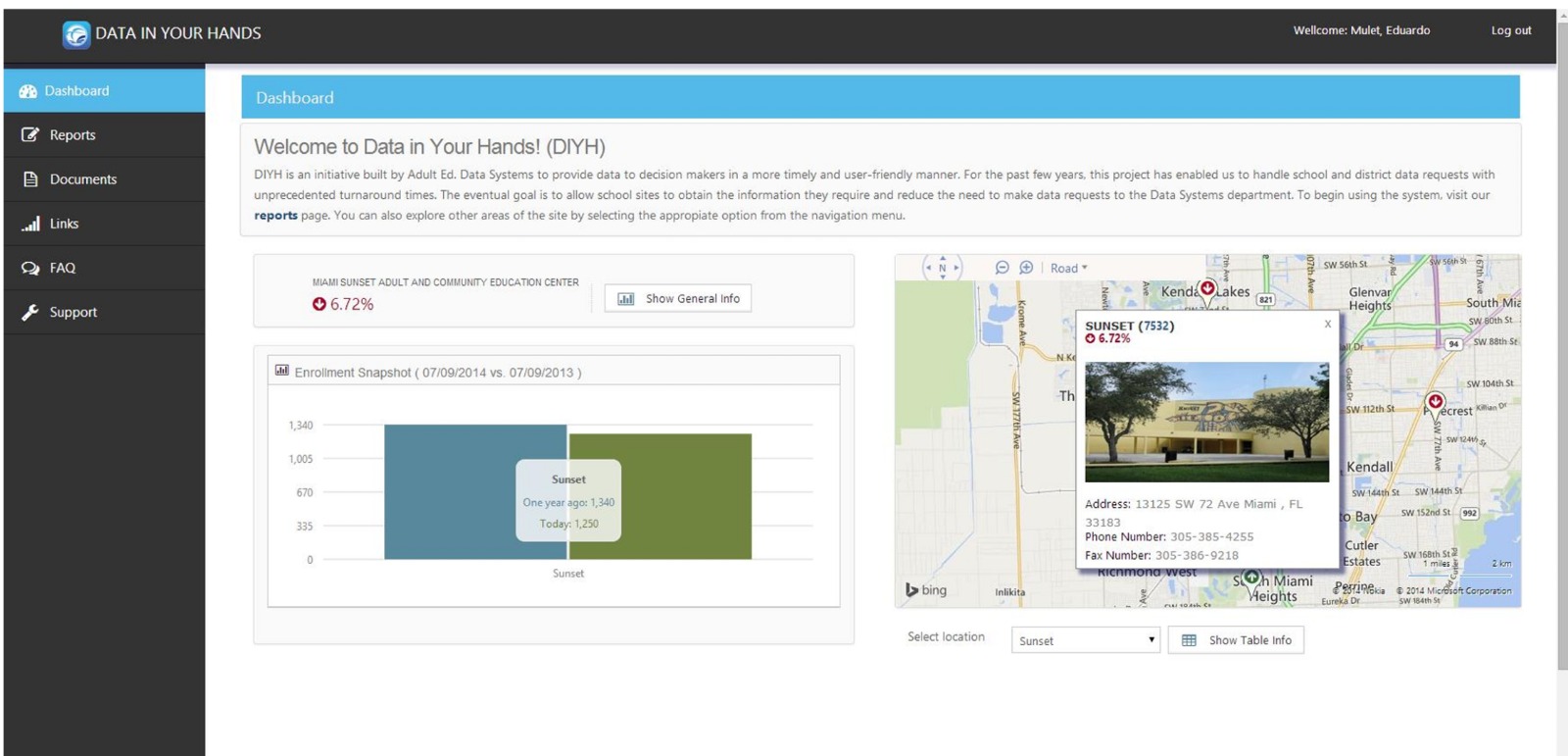Zoom in the map with plus icon
This screenshot has width=1568, height=756.
pyautogui.click(x=1026, y=268)
